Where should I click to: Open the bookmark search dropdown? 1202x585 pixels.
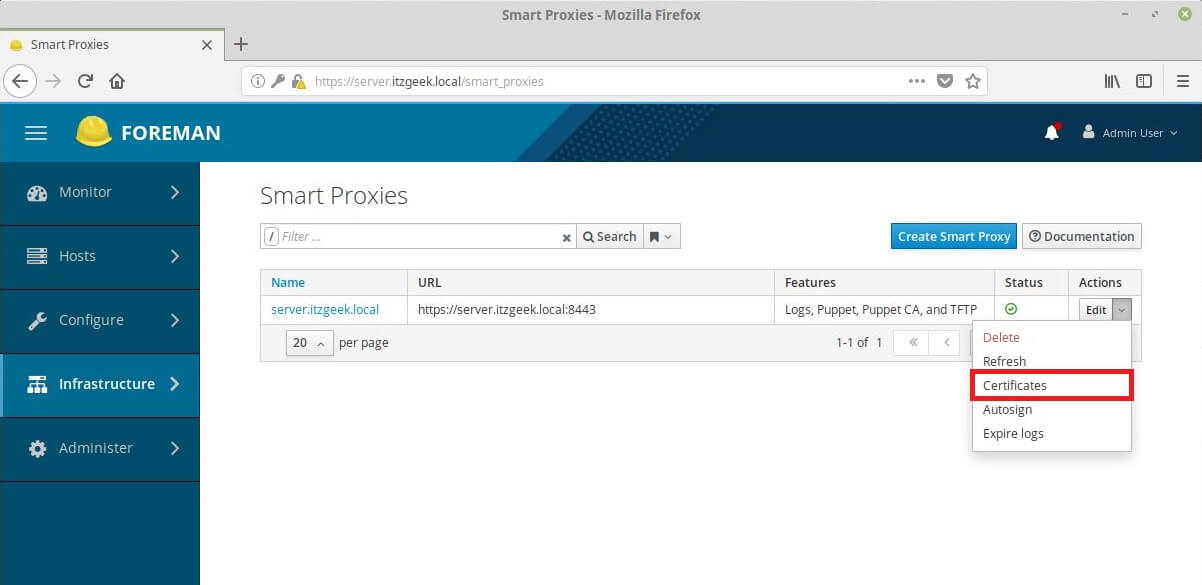click(661, 236)
